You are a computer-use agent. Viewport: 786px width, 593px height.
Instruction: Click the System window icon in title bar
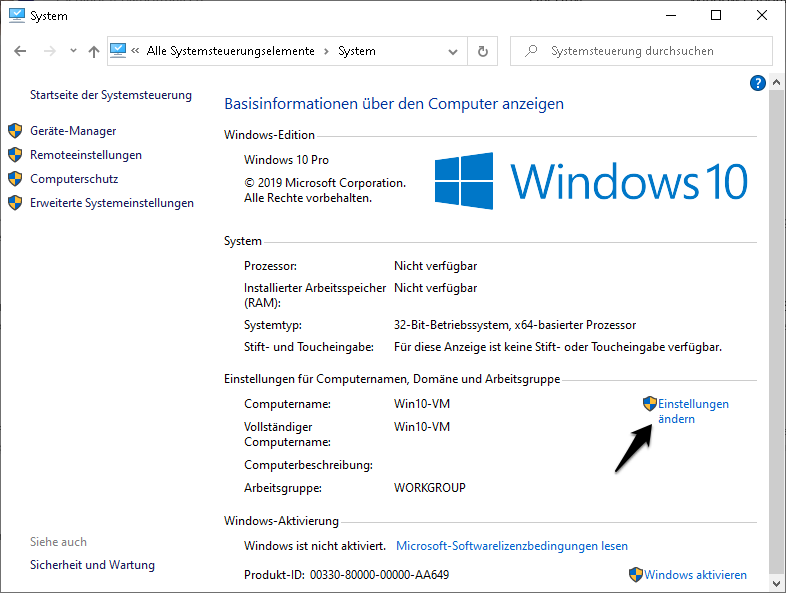coord(17,16)
